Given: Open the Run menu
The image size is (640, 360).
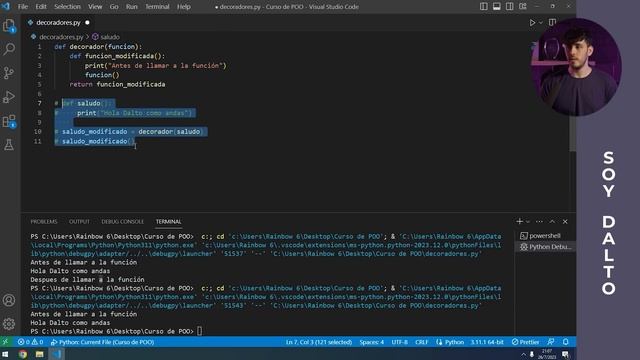Looking at the screenshot, I should coord(131,7).
